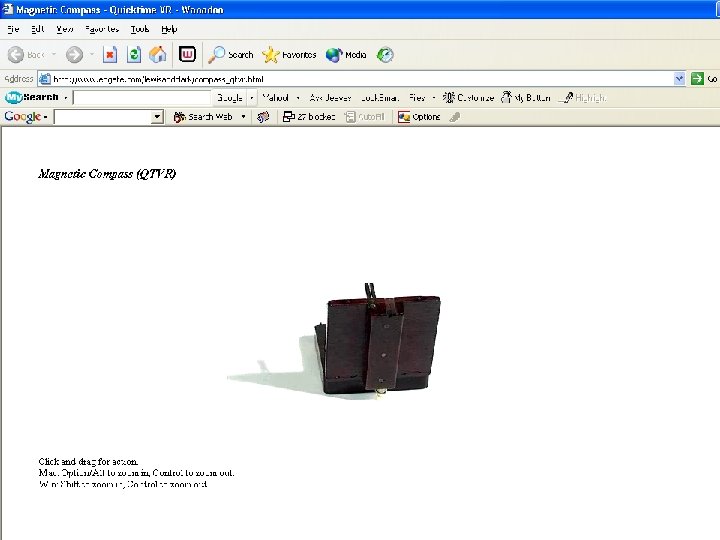Image resolution: width=720 pixels, height=540 pixels.
Task: Click the window title bar icon
Action: click(7, 9)
